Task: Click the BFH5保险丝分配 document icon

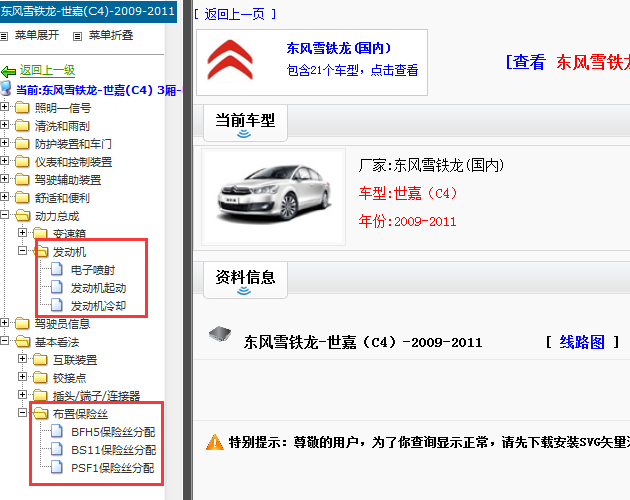Action: 57,431
